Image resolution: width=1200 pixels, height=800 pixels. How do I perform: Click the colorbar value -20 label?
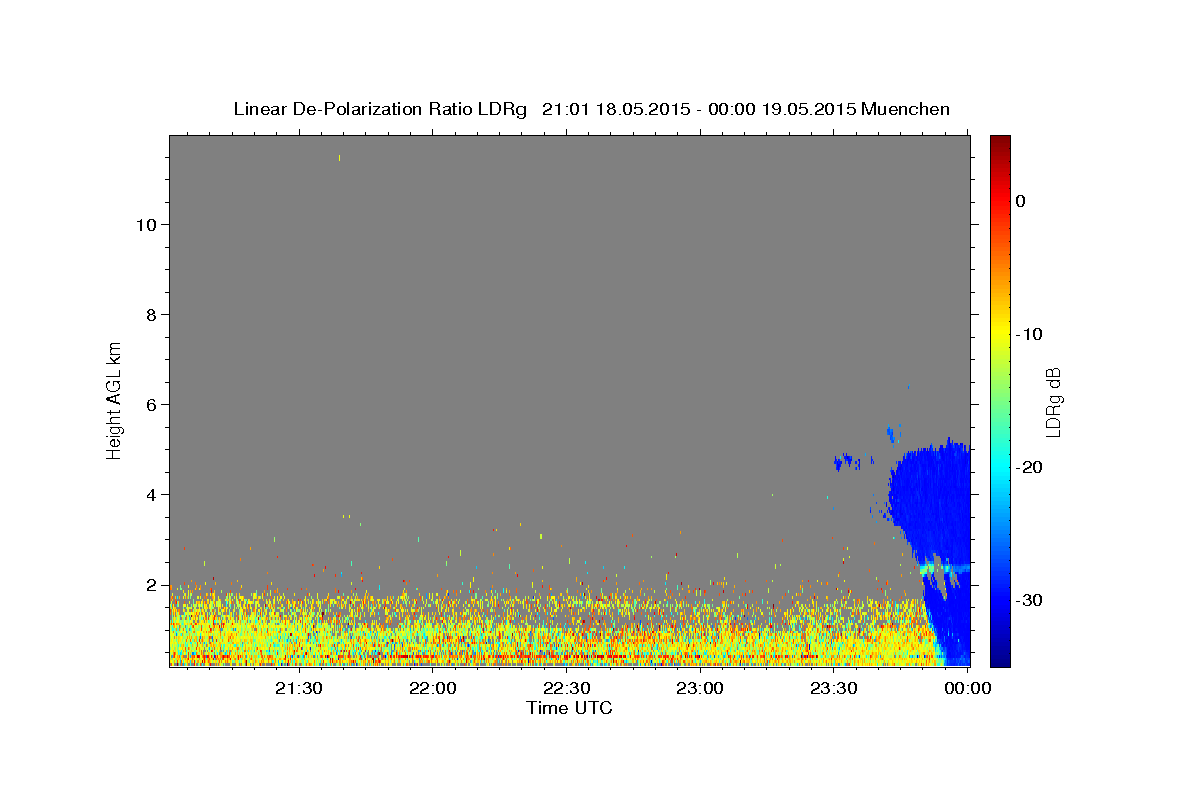[x=1030, y=467]
